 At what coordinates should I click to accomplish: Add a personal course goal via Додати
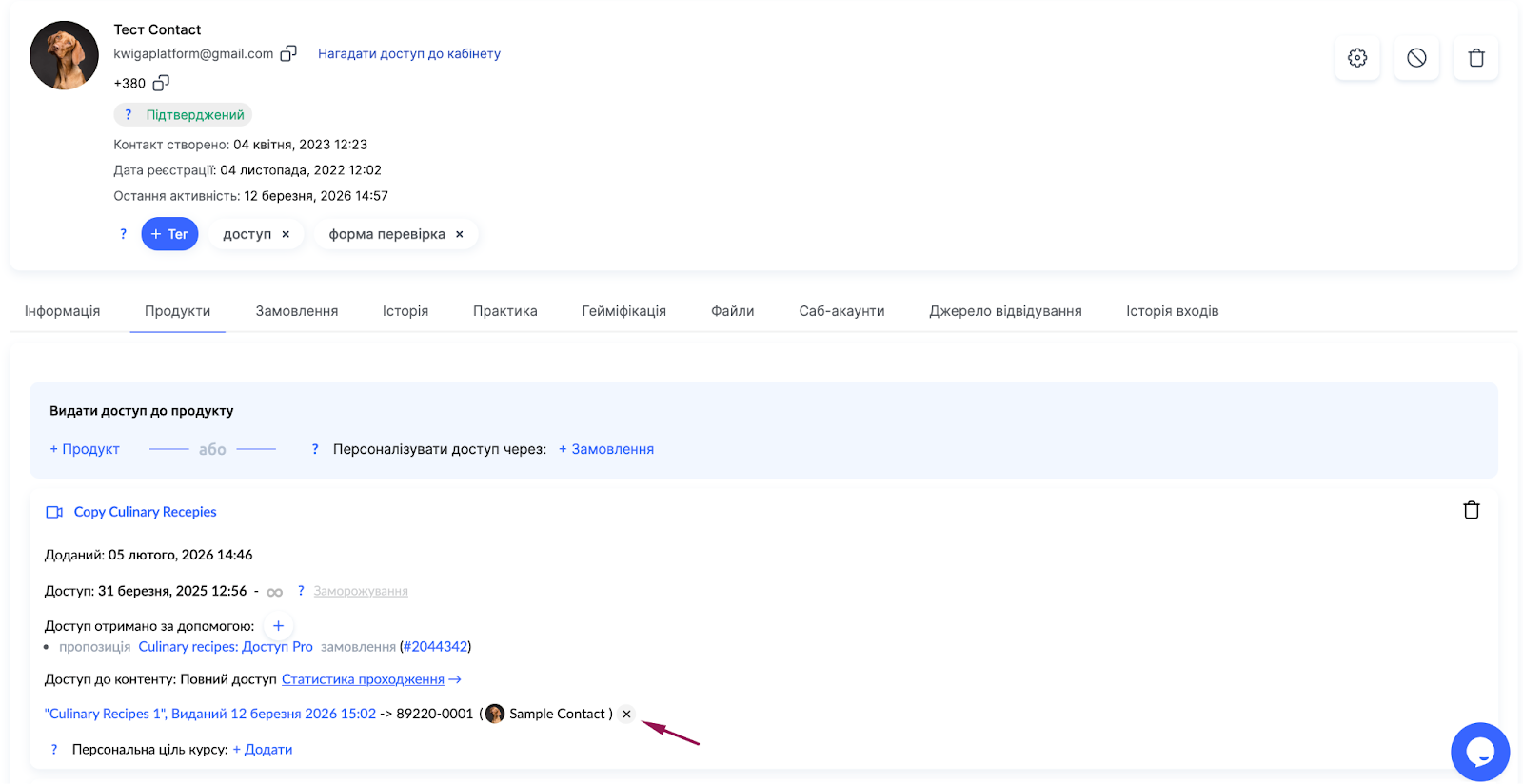[x=263, y=750]
